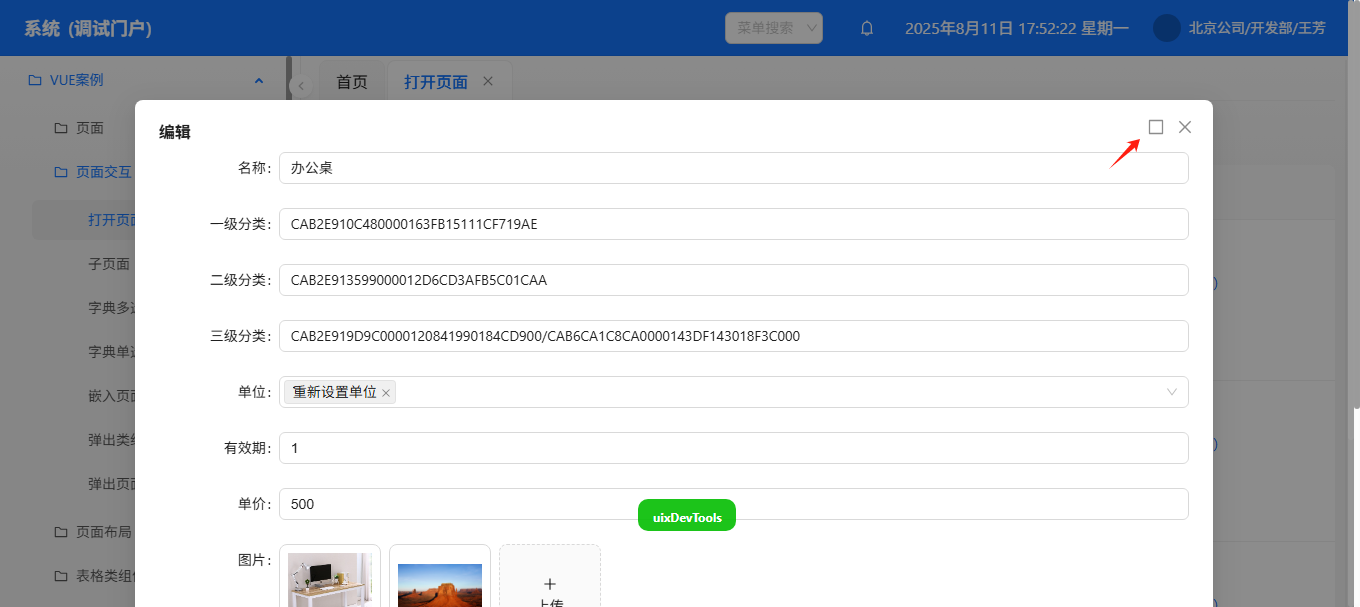Close the 打开页面 tab
This screenshot has width=1360, height=607.
488,81
